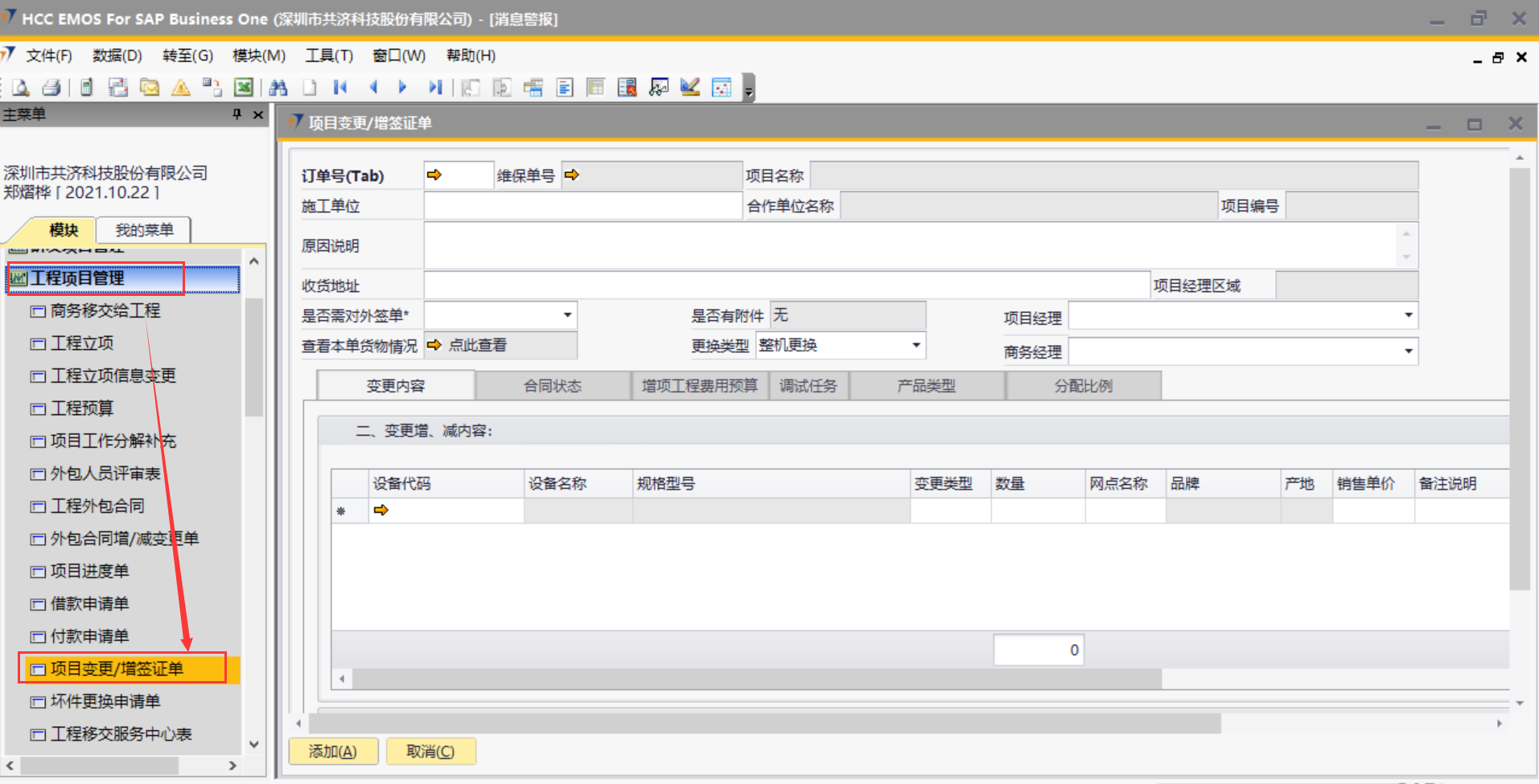Click the yellow warning alert icon
The height and width of the screenshot is (784, 1539).
(181, 88)
